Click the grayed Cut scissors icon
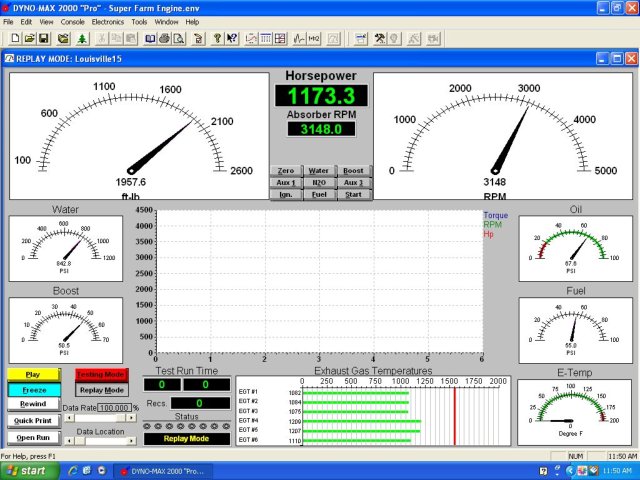 coord(102,38)
